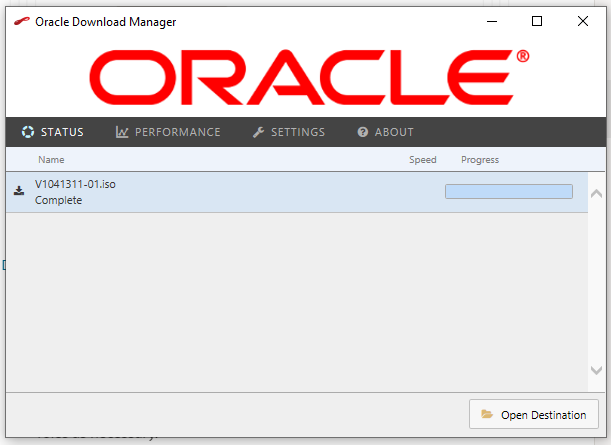Image resolution: width=611 pixels, height=445 pixels.
Task: Click the progress bar for V1041311-01.iso
Action: pyautogui.click(x=509, y=191)
